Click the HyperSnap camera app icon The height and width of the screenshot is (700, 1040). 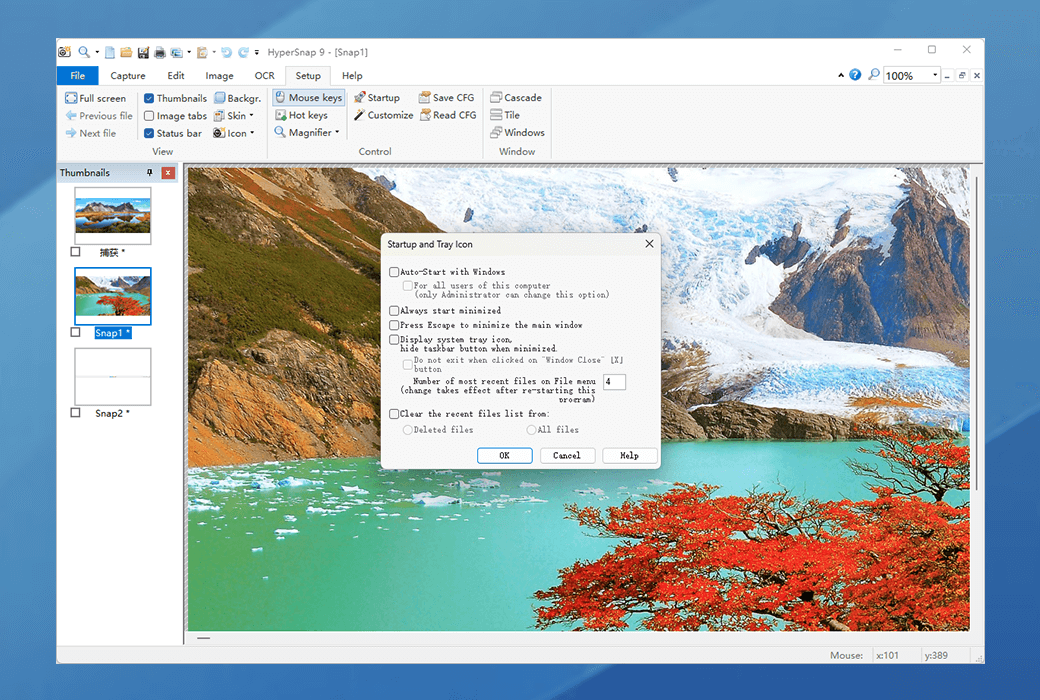tap(64, 52)
